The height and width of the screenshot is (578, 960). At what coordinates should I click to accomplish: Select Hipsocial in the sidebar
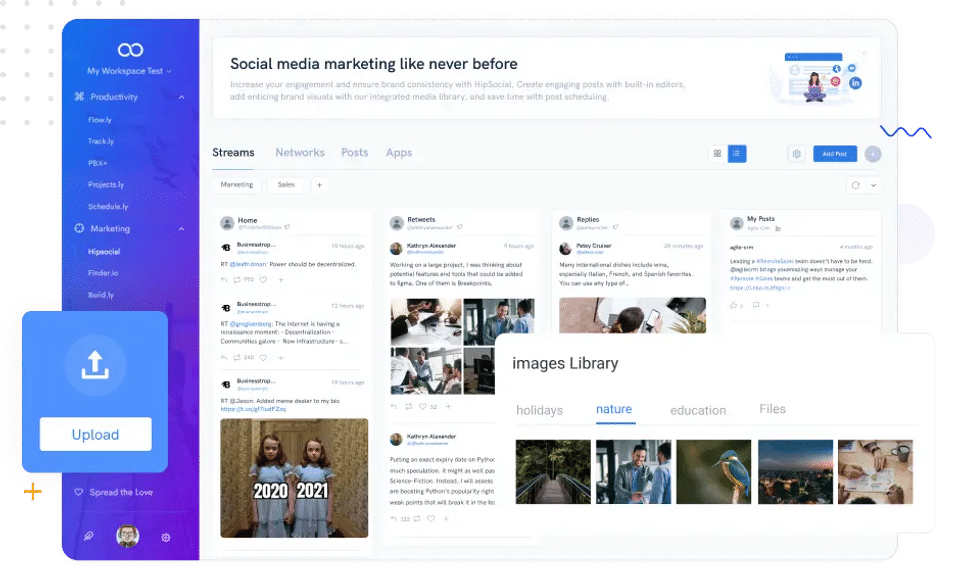(104, 252)
